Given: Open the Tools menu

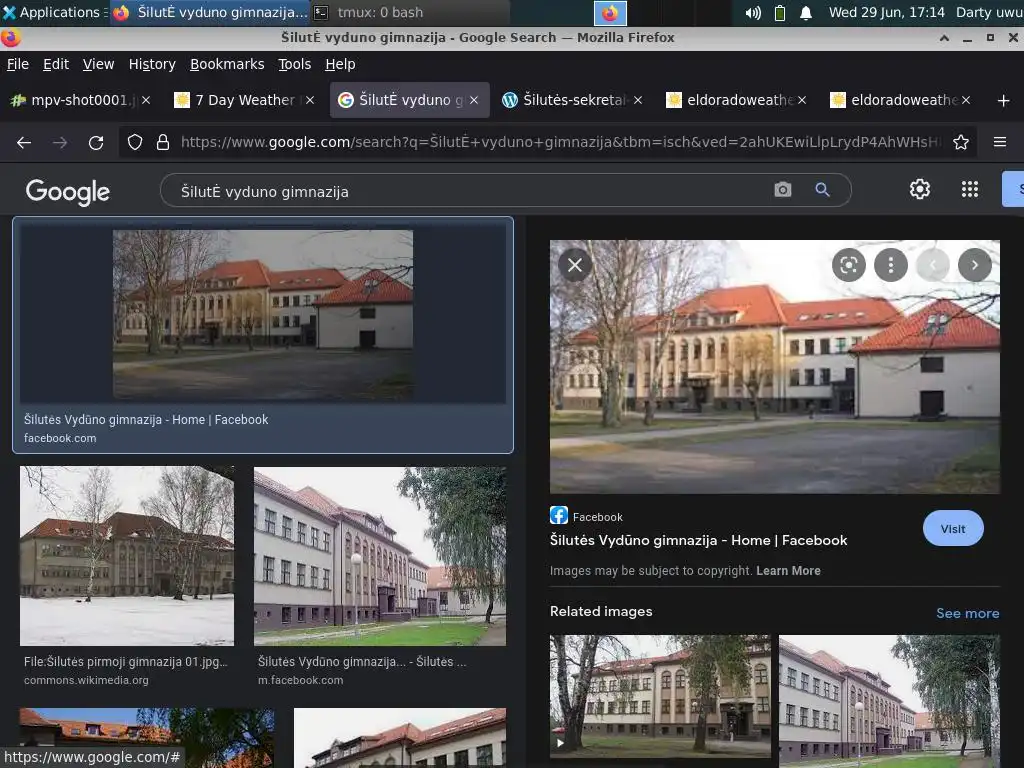Looking at the screenshot, I should (295, 64).
